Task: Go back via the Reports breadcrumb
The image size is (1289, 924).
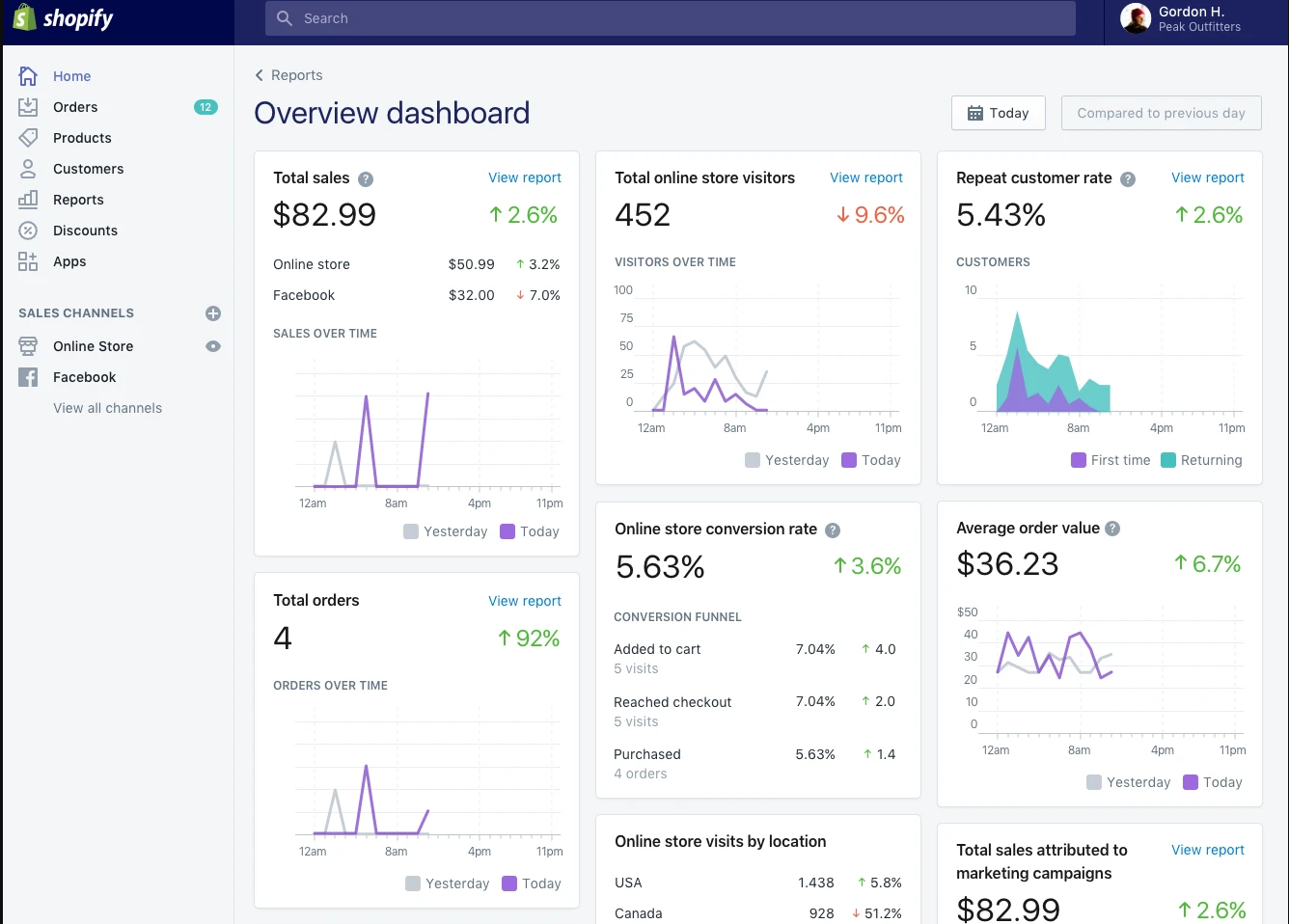Action: 288,74
